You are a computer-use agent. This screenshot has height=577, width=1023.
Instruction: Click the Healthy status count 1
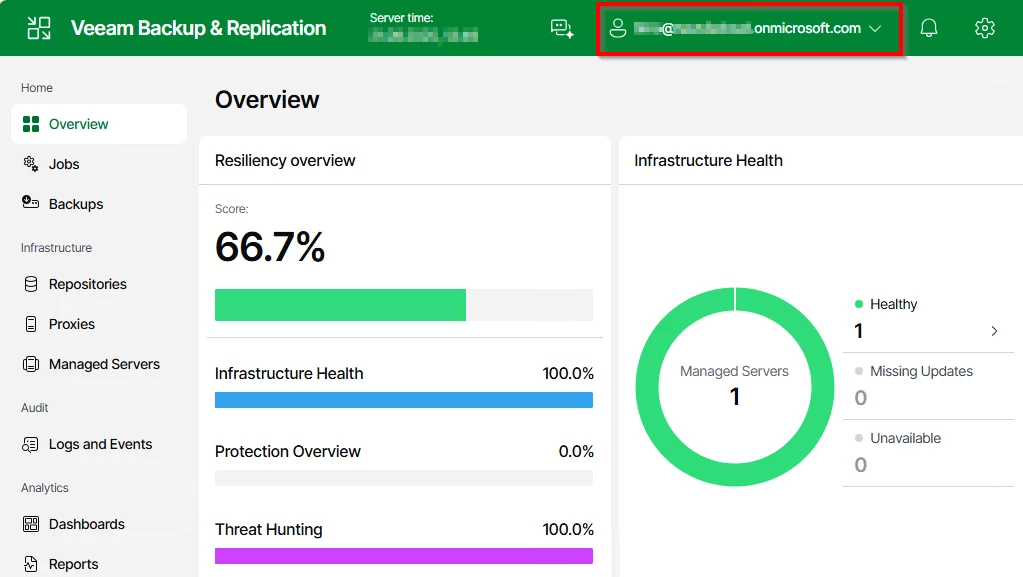(x=859, y=331)
